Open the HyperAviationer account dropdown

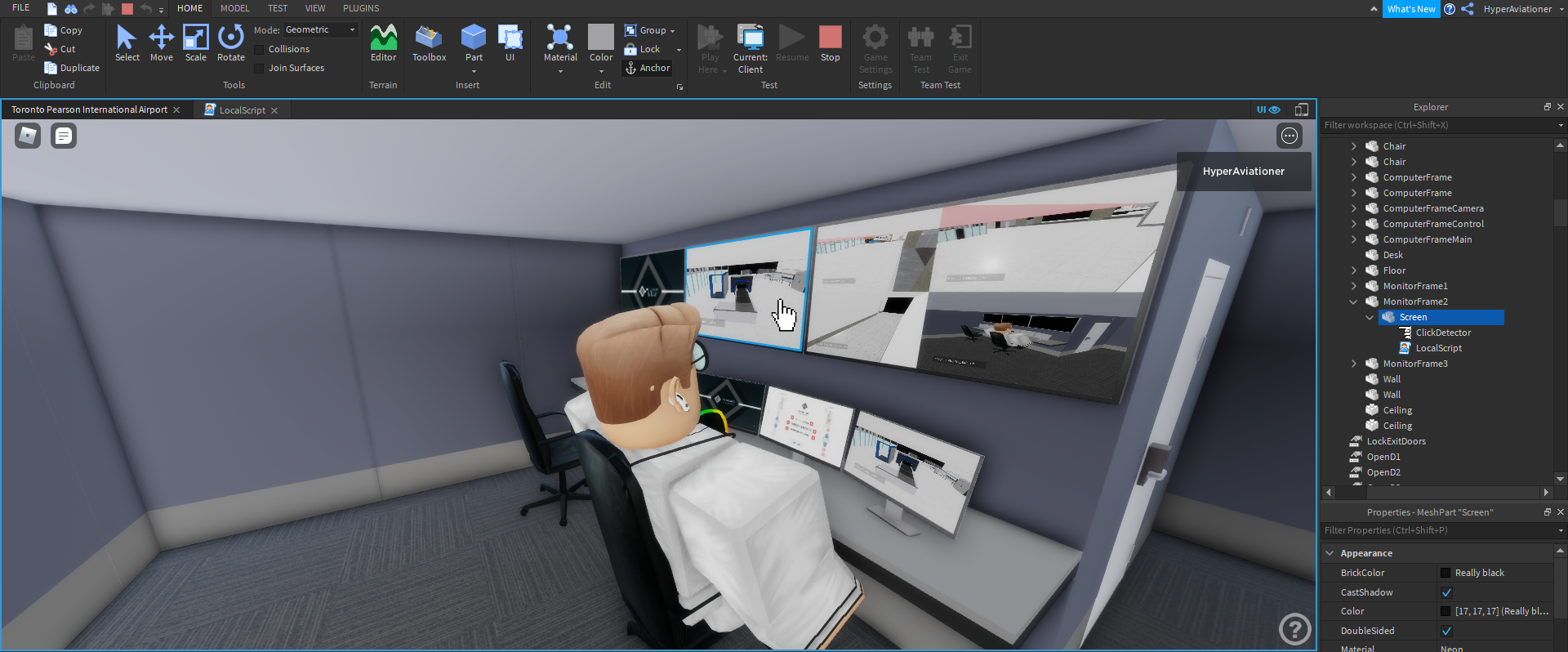(1523, 9)
